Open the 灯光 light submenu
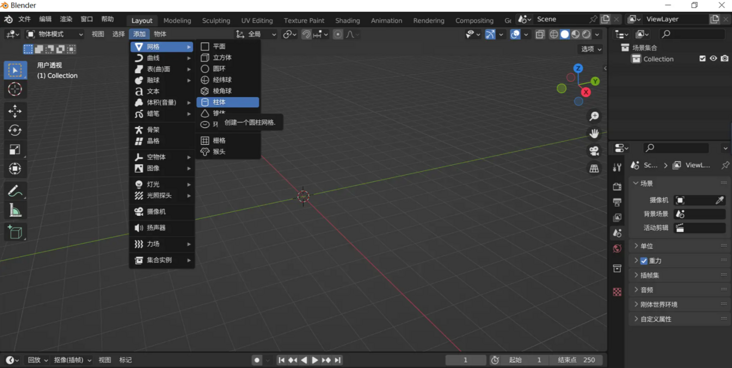This screenshot has height=368, width=732. click(162, 184)
